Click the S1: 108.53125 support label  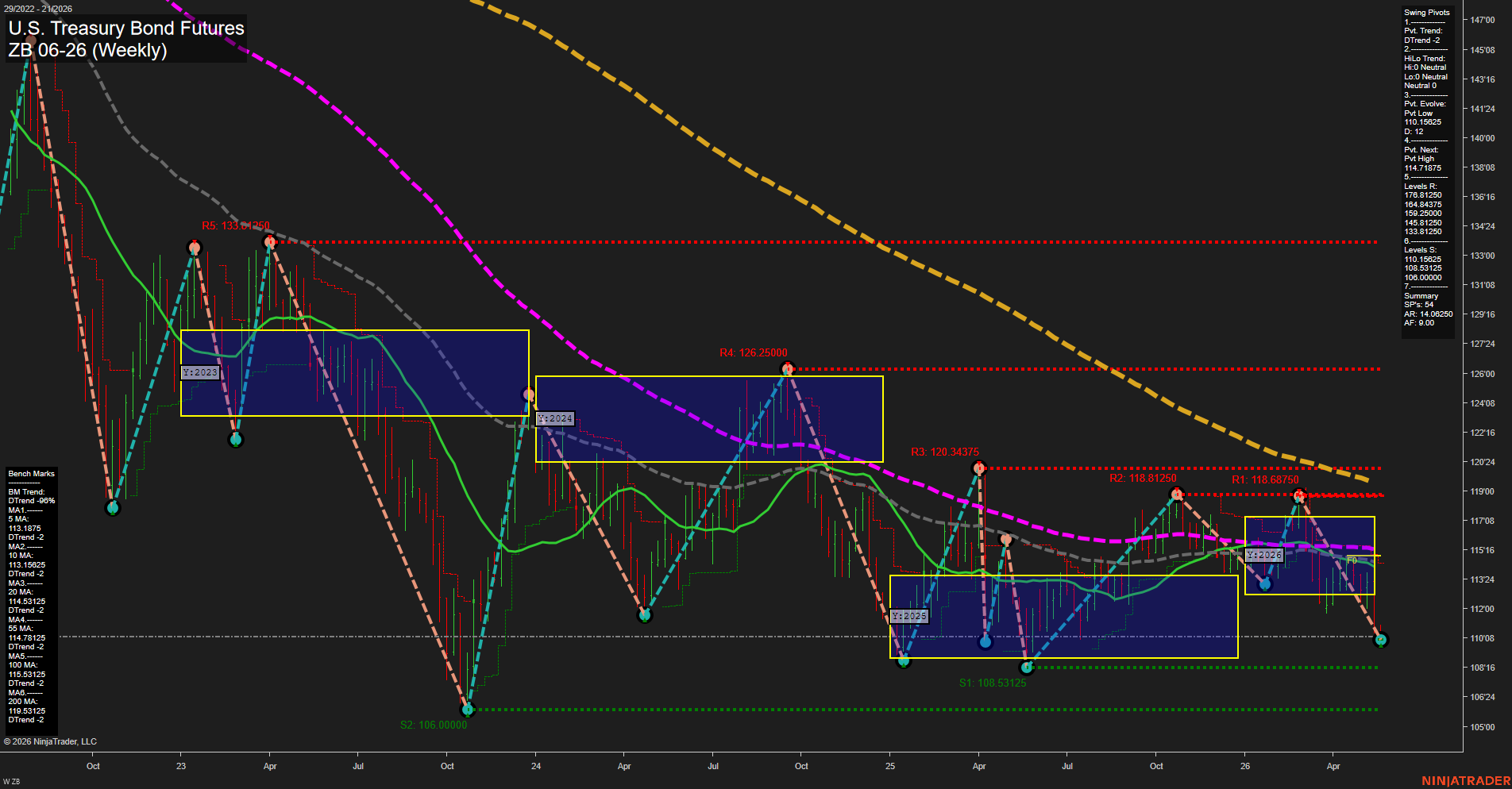[x=993, y=683]
